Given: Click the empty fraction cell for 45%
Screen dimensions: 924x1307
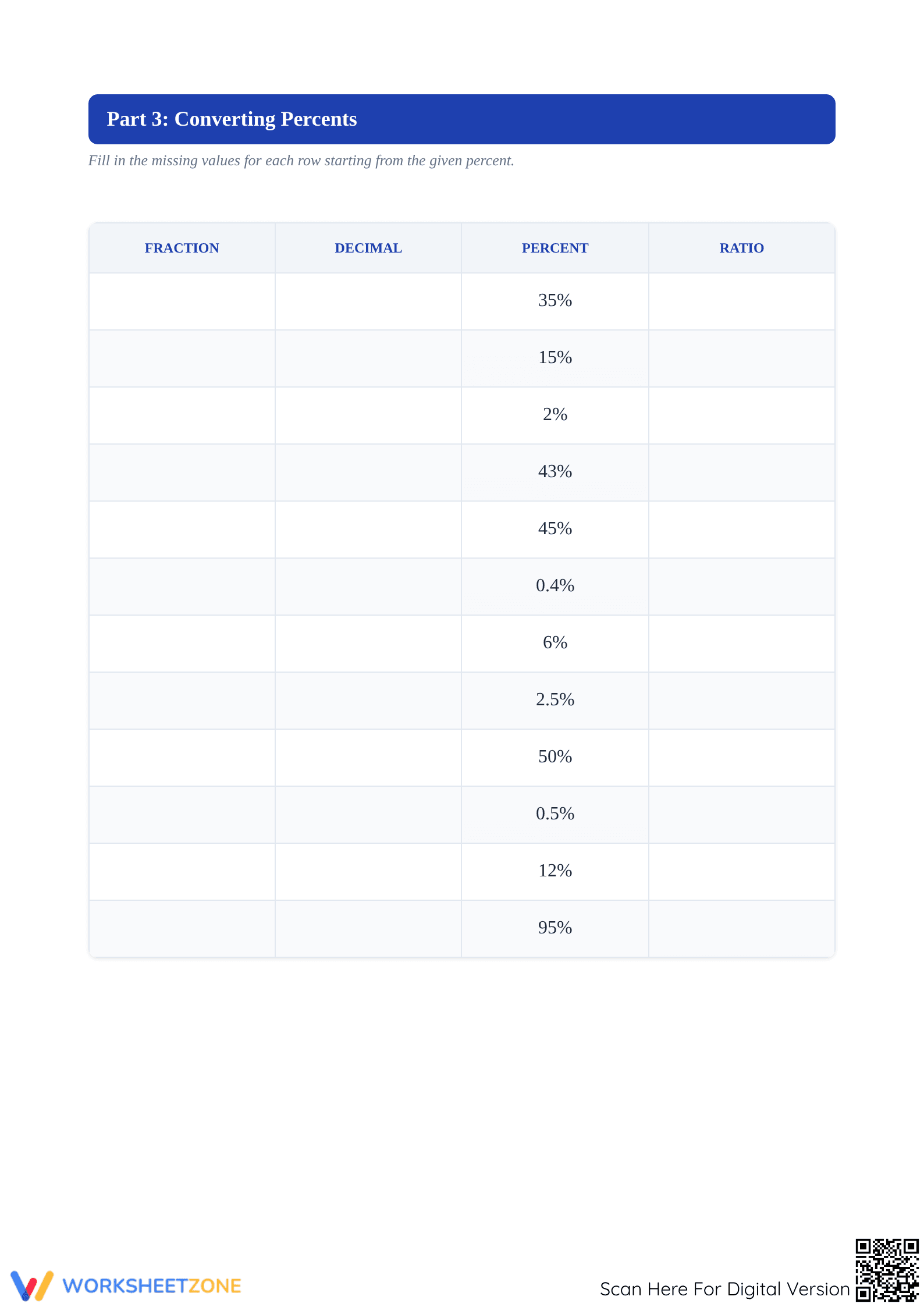Looking at the screenshot, I should pos(182,530).
